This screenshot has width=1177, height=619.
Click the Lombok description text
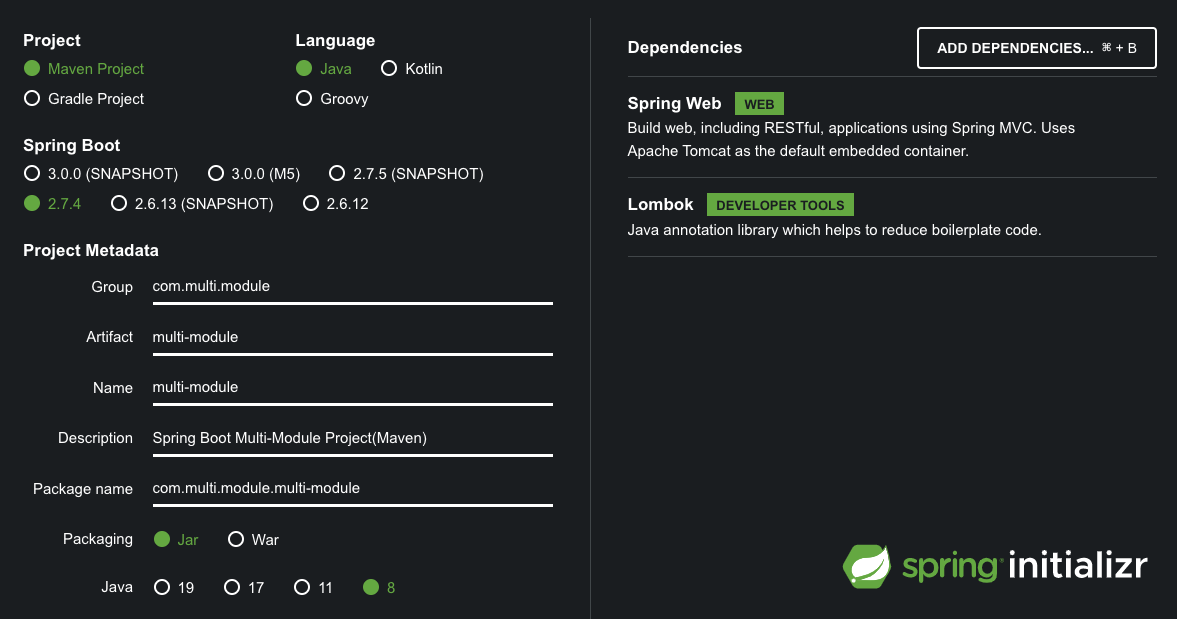pyautogui.click(x=834, y=230)
